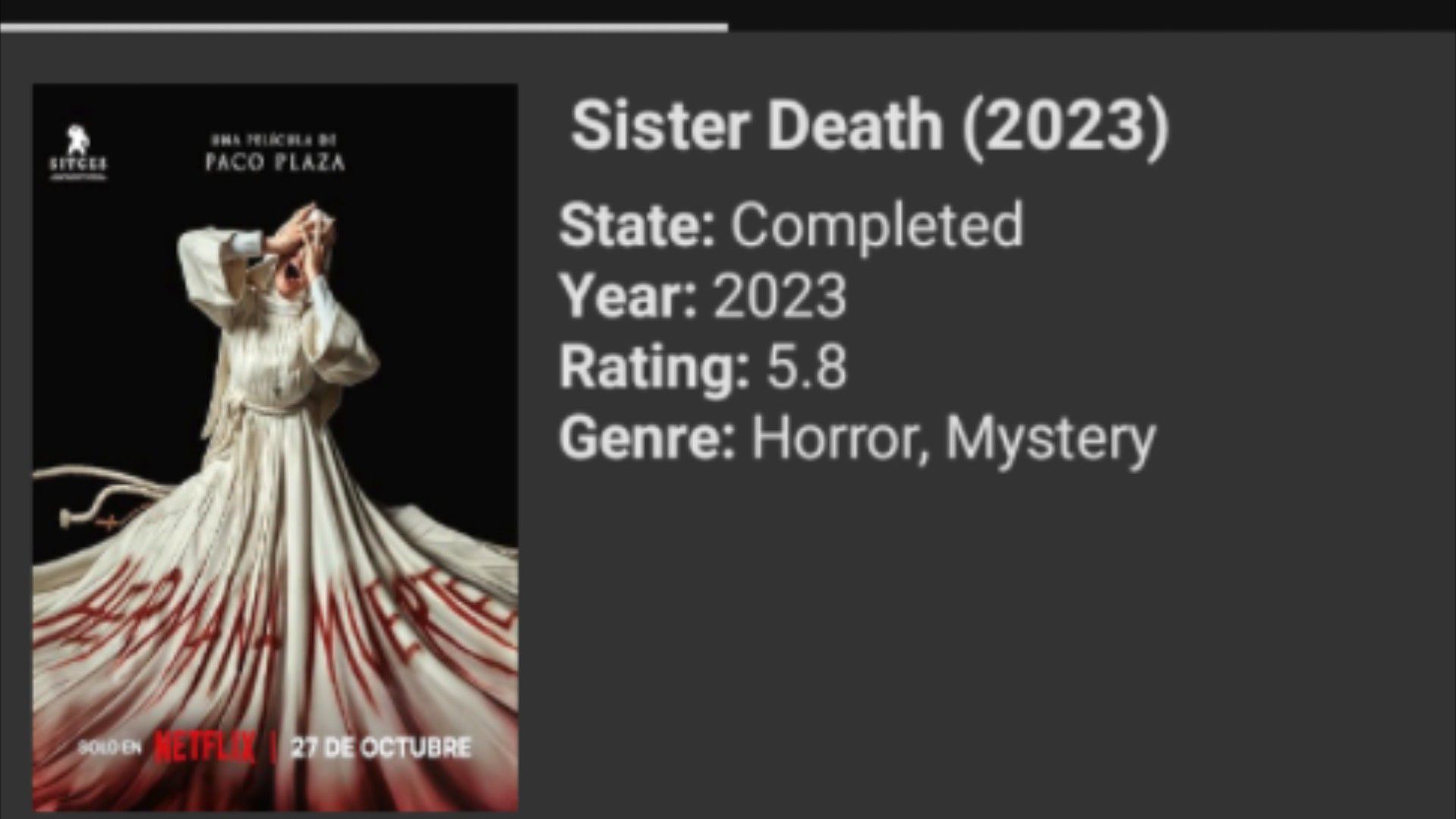Click the Completed state value
This screenshot has height=819, width=1456.
point(877,226)
